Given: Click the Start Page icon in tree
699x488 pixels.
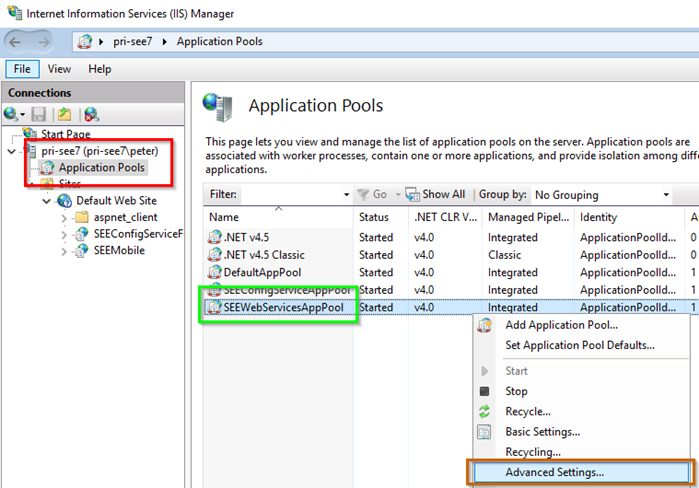Looking at the screenshot, I should pos(30,133).
